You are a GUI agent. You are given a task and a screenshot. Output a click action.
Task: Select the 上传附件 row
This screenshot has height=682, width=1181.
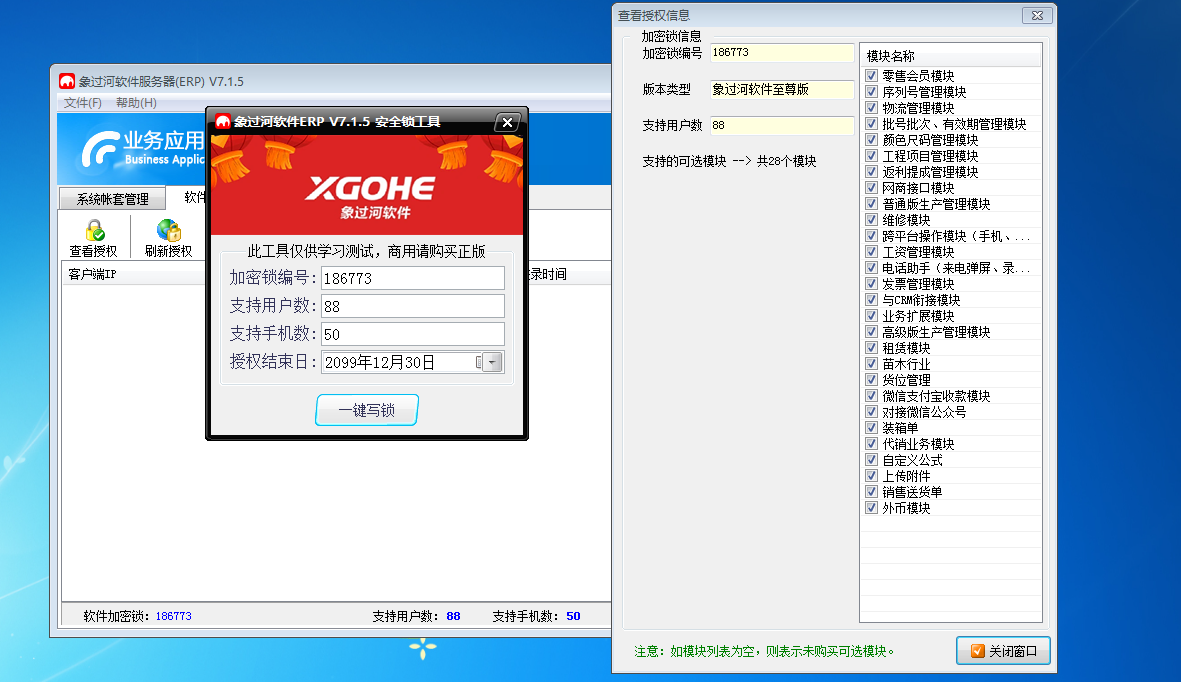951,476
